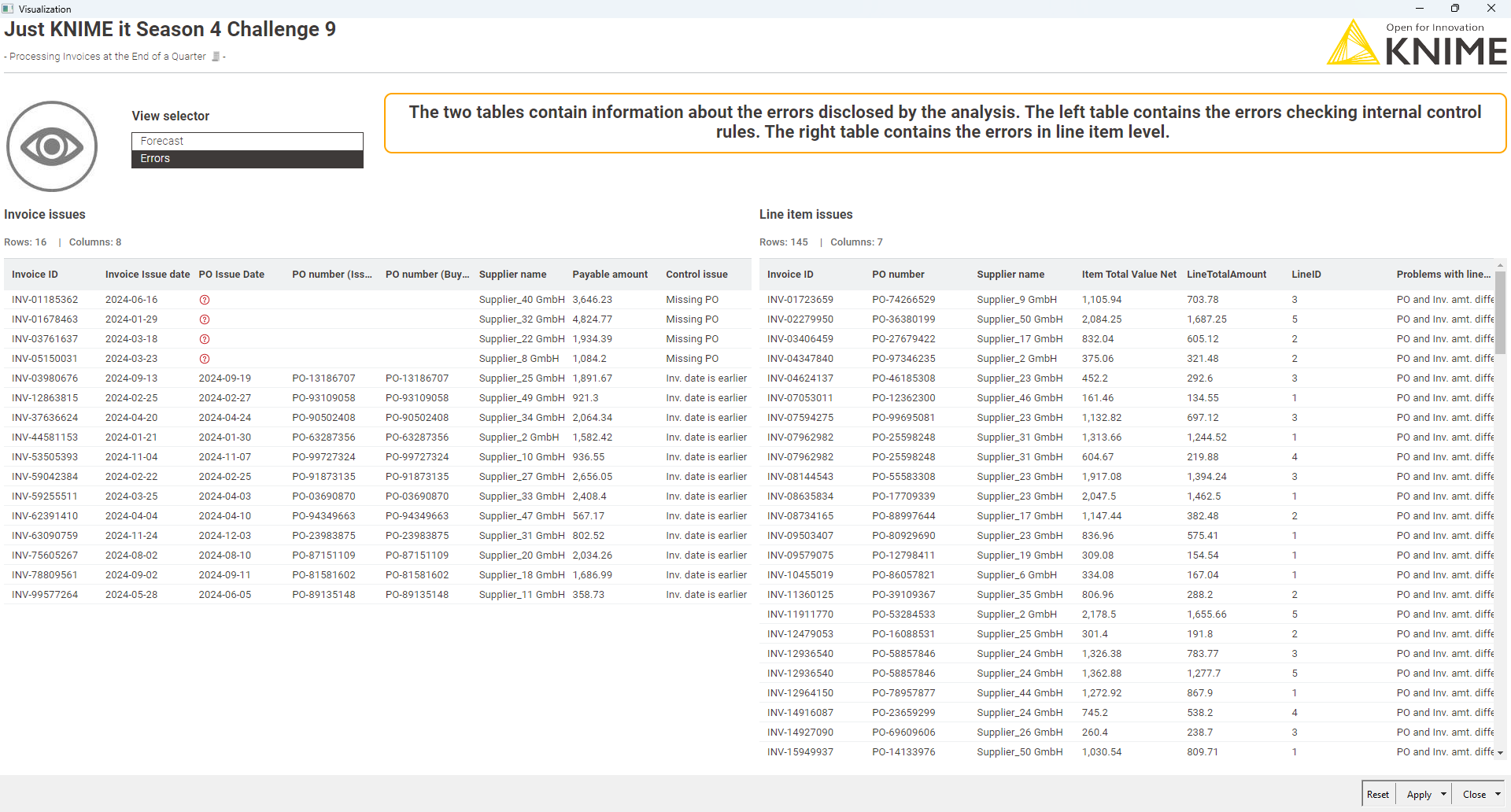
Task: Click the Apply button
Action: click(x=1419, y=795)
